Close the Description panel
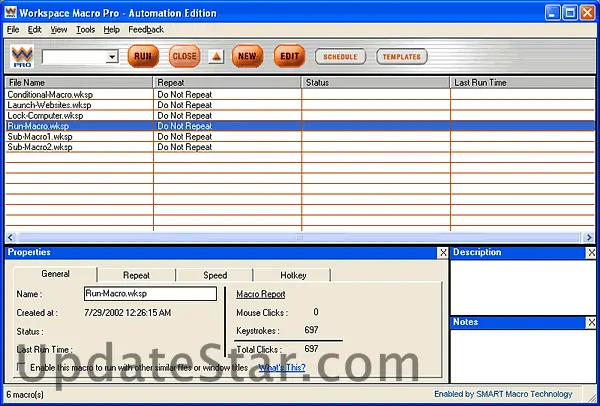600x406 pixels. point(591,253)
